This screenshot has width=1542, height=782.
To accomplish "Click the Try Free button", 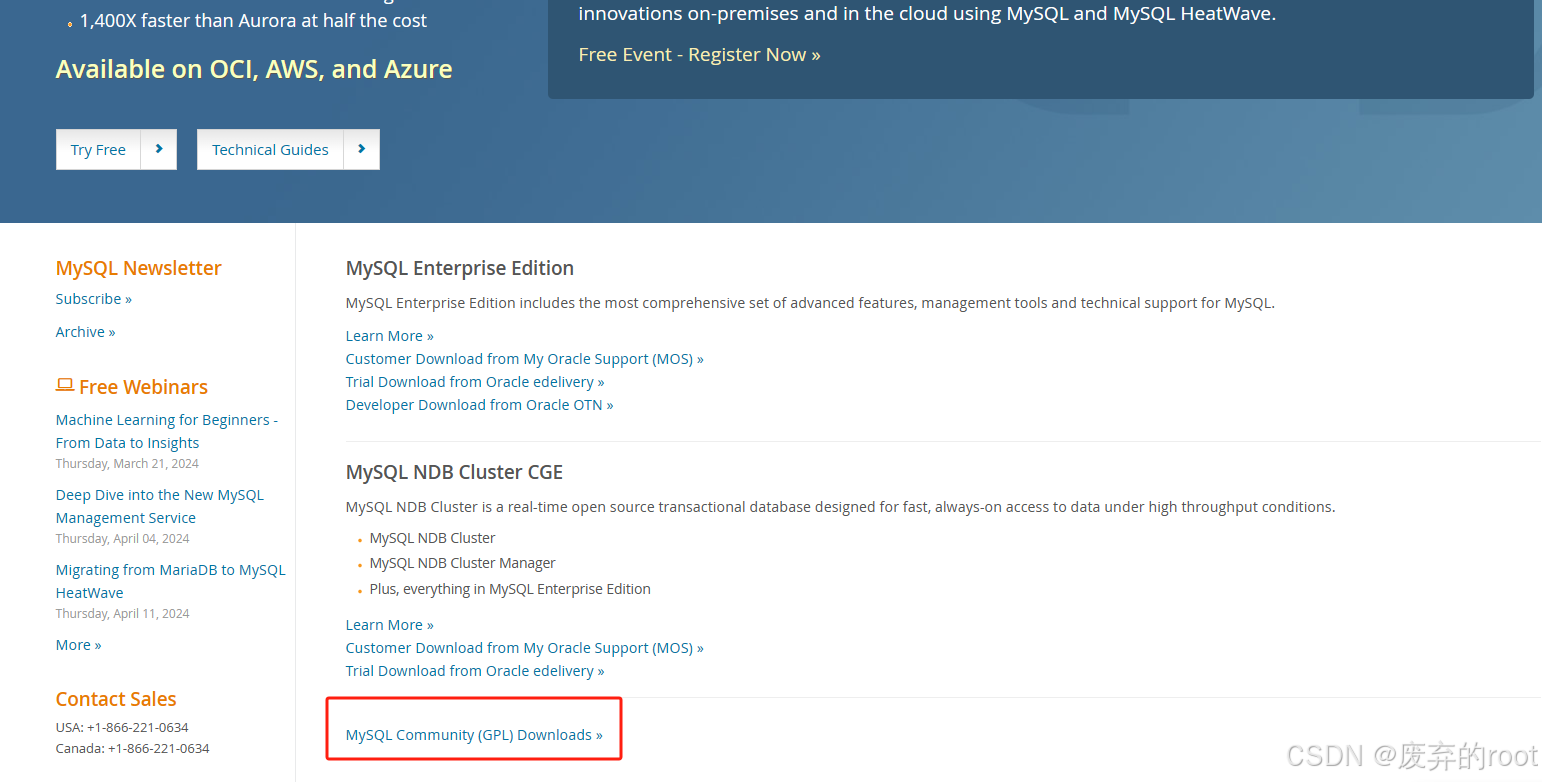I will click(98, 150).
